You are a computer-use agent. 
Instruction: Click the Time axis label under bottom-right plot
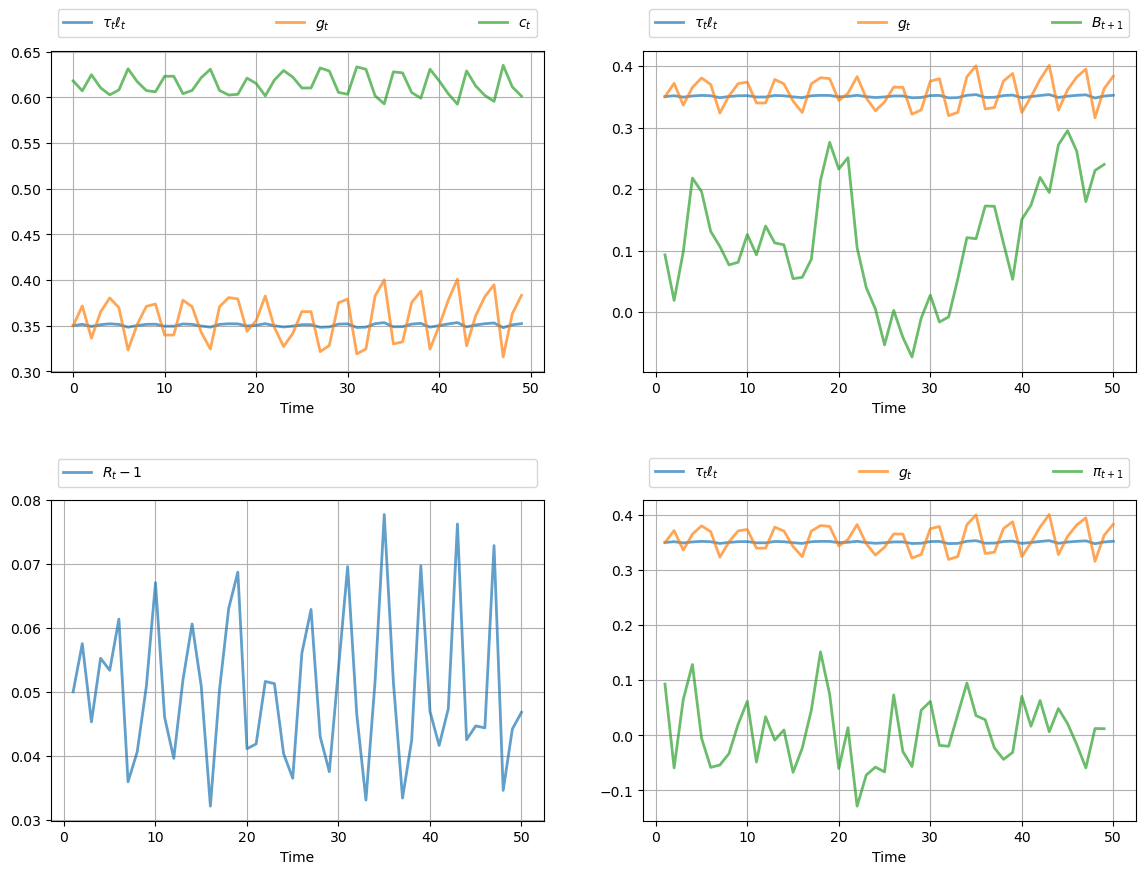tap(888, 857)
